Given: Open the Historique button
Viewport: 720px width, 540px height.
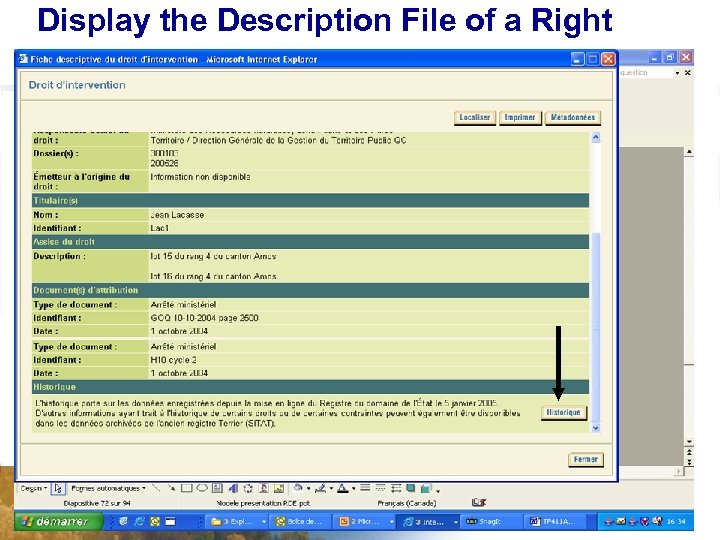Looking at the screenshot, I should coord(563,412).
